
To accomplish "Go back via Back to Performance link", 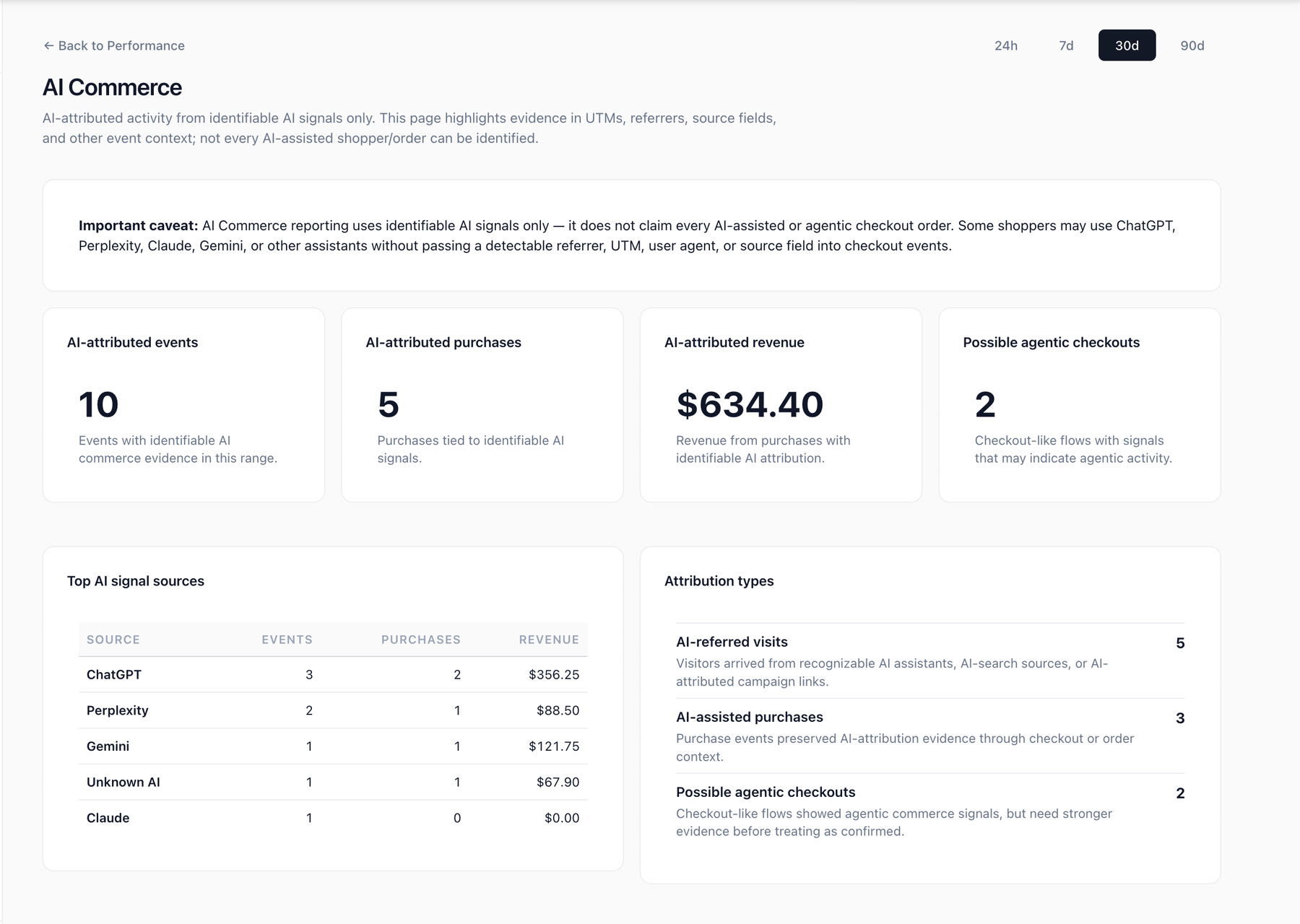I will click(114, 45).
